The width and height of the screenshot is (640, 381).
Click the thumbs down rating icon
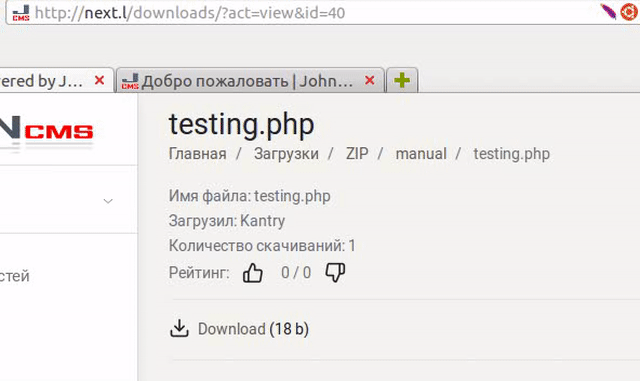tap(335, 272)
